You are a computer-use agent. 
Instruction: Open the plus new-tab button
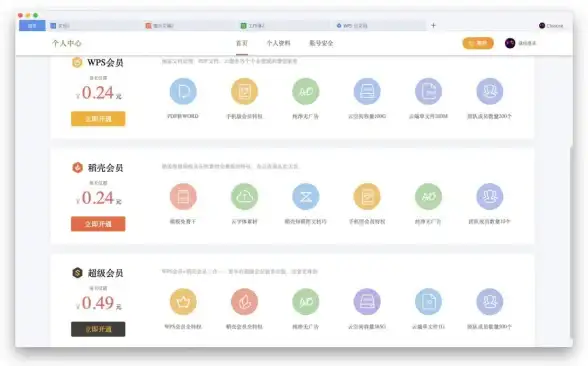[434, 26]
